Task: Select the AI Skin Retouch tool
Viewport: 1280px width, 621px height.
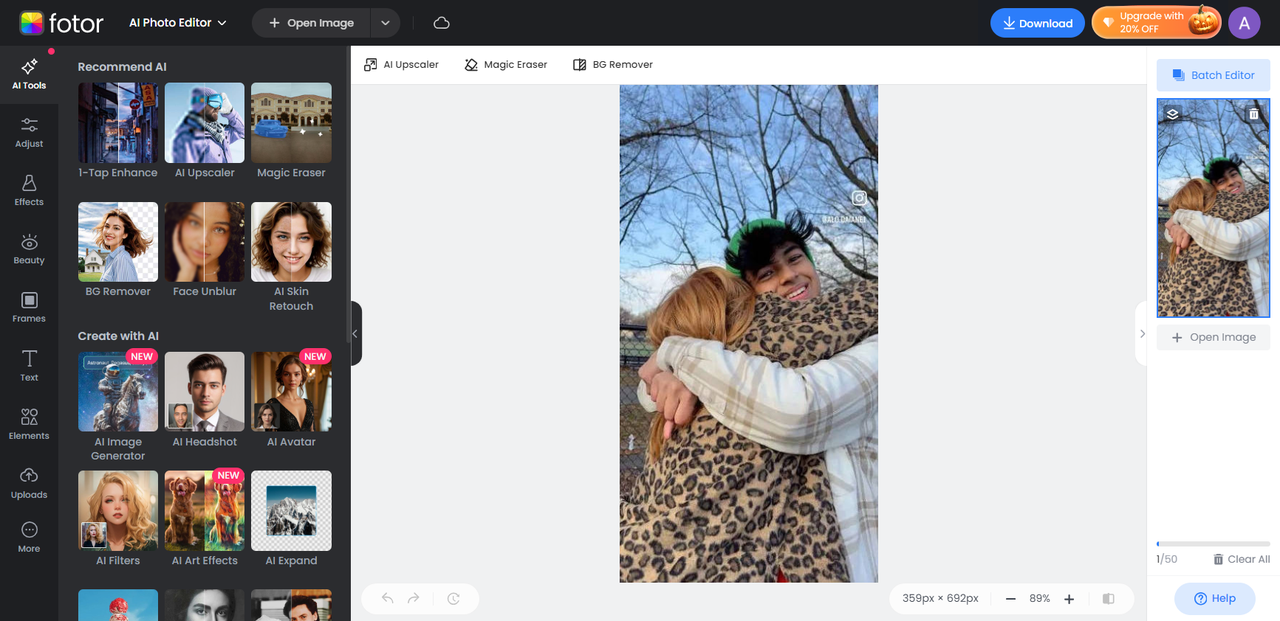Action: [291, 257]
